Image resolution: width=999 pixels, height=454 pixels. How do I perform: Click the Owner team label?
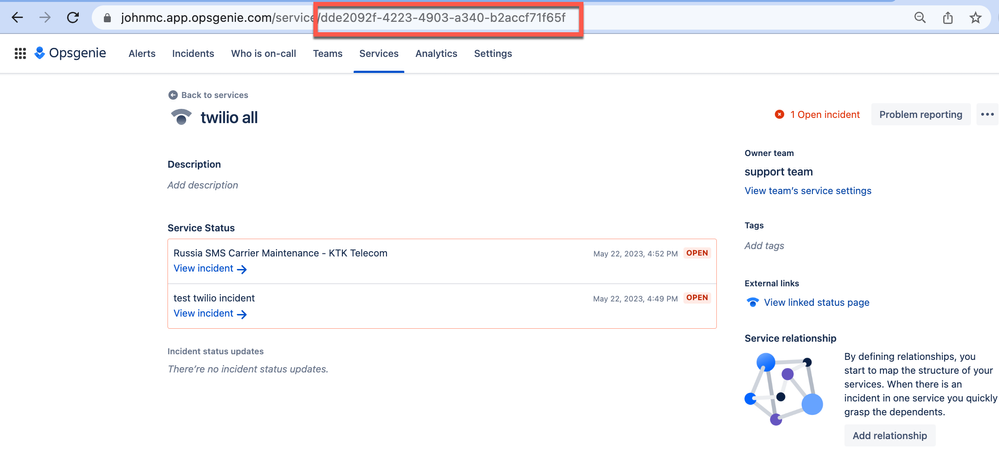769,153
